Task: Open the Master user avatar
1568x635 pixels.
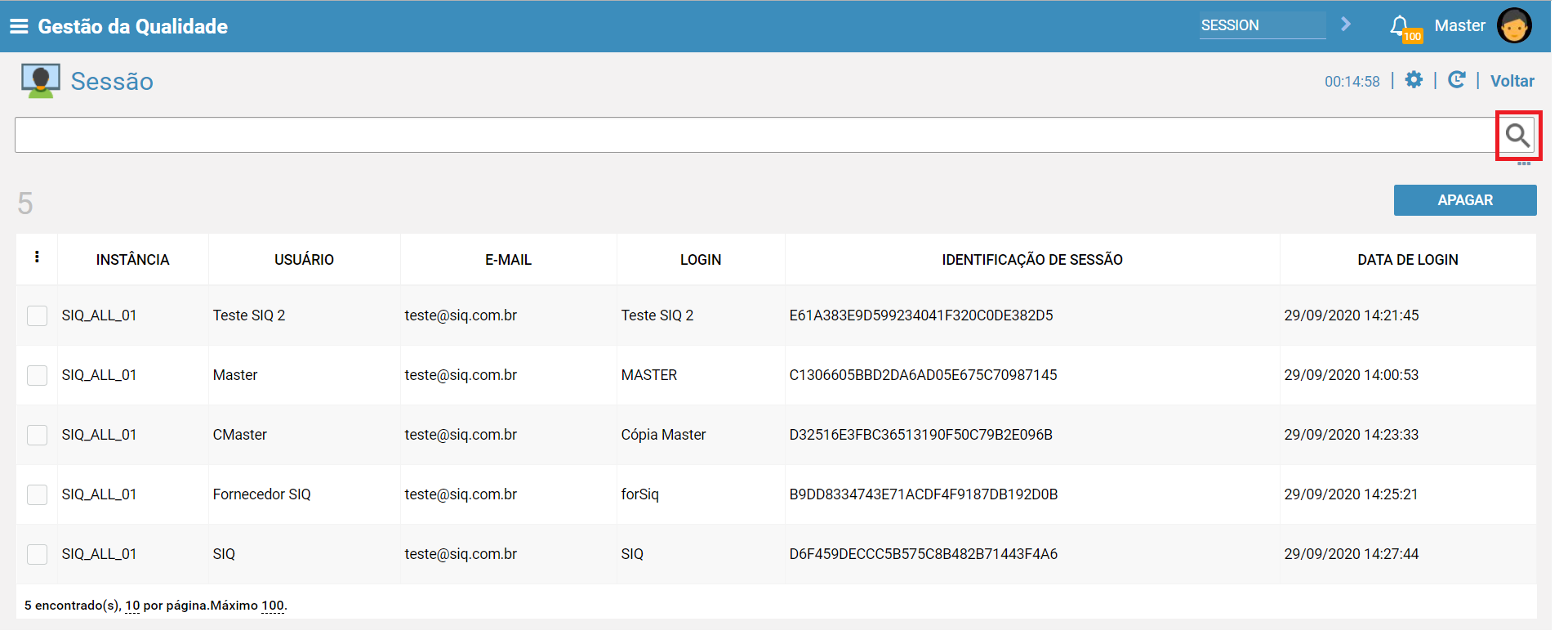Action: pyautogui.click(x=1514, y=25)
